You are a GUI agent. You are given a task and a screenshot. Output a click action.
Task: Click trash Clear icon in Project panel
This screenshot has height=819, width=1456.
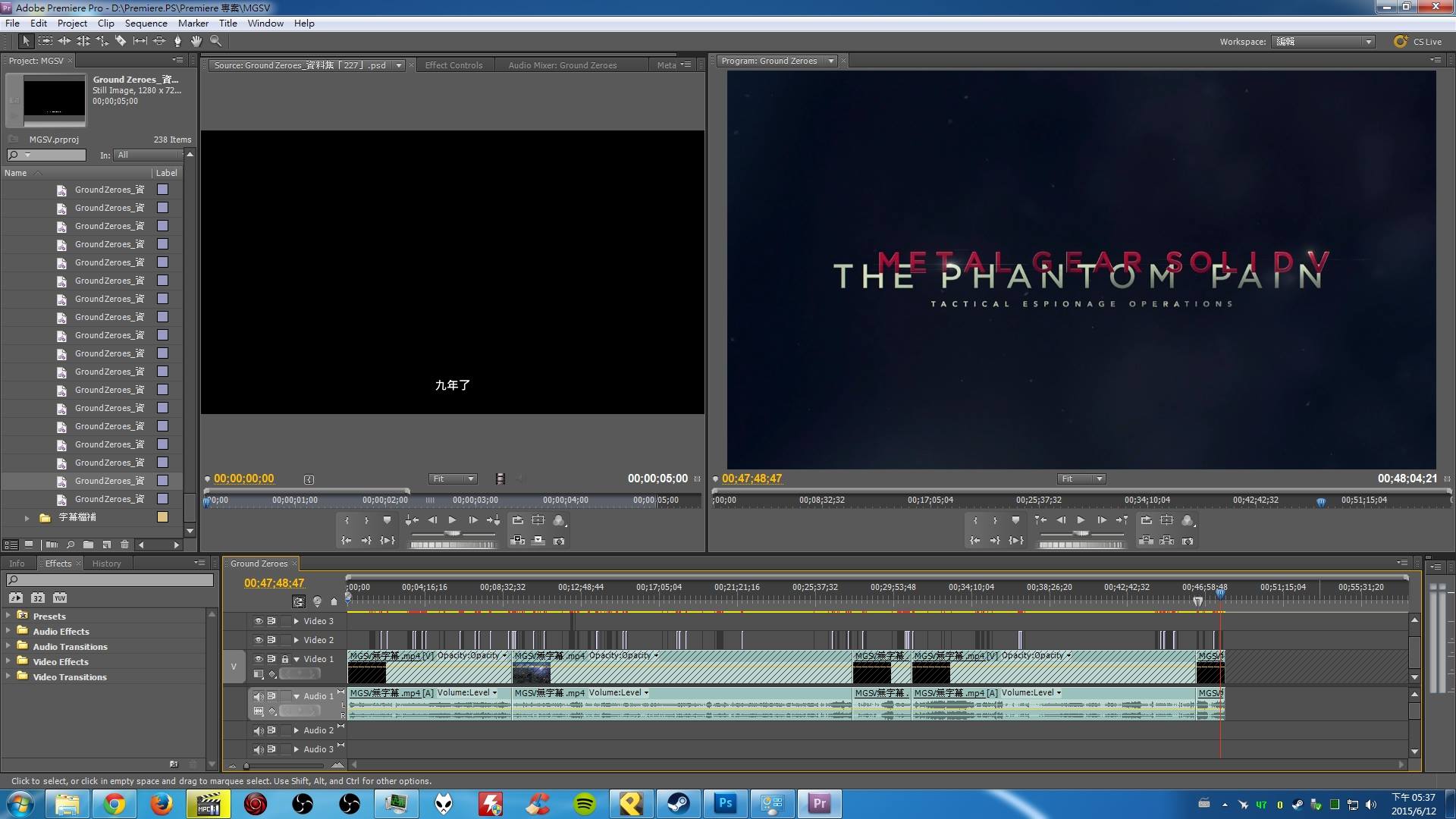point(125,544)
